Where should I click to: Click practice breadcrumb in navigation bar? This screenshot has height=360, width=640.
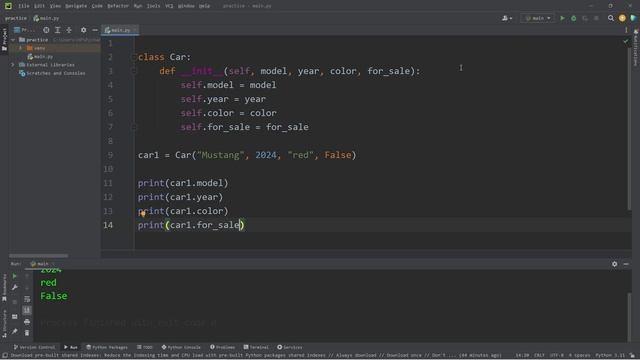tap(16, 18)
